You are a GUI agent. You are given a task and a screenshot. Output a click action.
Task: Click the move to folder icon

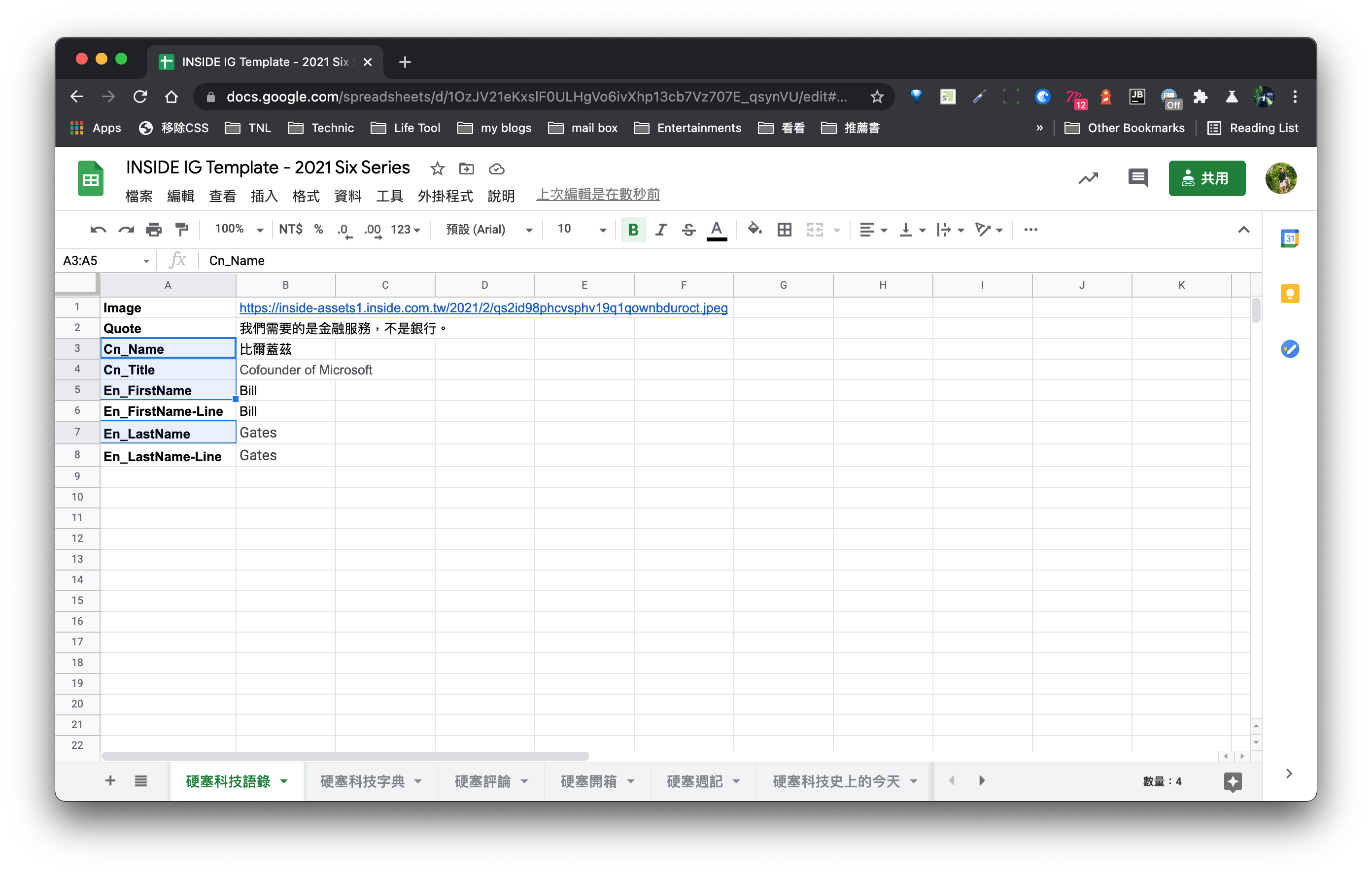click(x=466, y=168)
